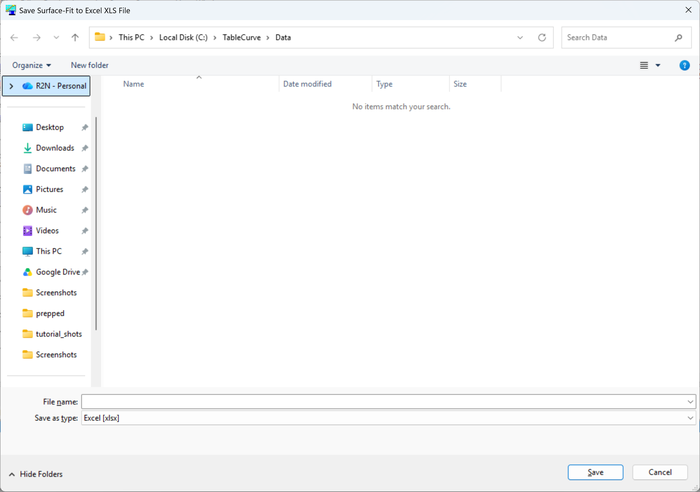Create a New folder
Screen dimensions: 700x492
(x=89, y=65)
